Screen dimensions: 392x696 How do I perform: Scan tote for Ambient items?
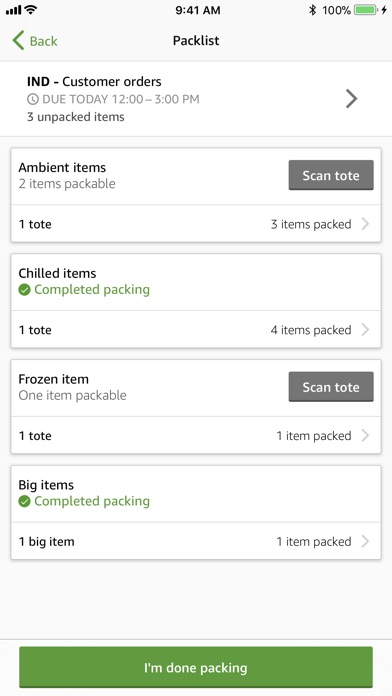[x=331, y=175]
